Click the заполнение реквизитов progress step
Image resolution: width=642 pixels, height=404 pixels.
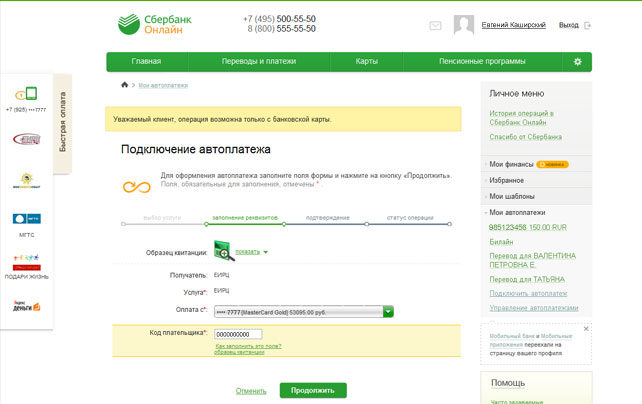pyautogui.click(x=245, y=218)
